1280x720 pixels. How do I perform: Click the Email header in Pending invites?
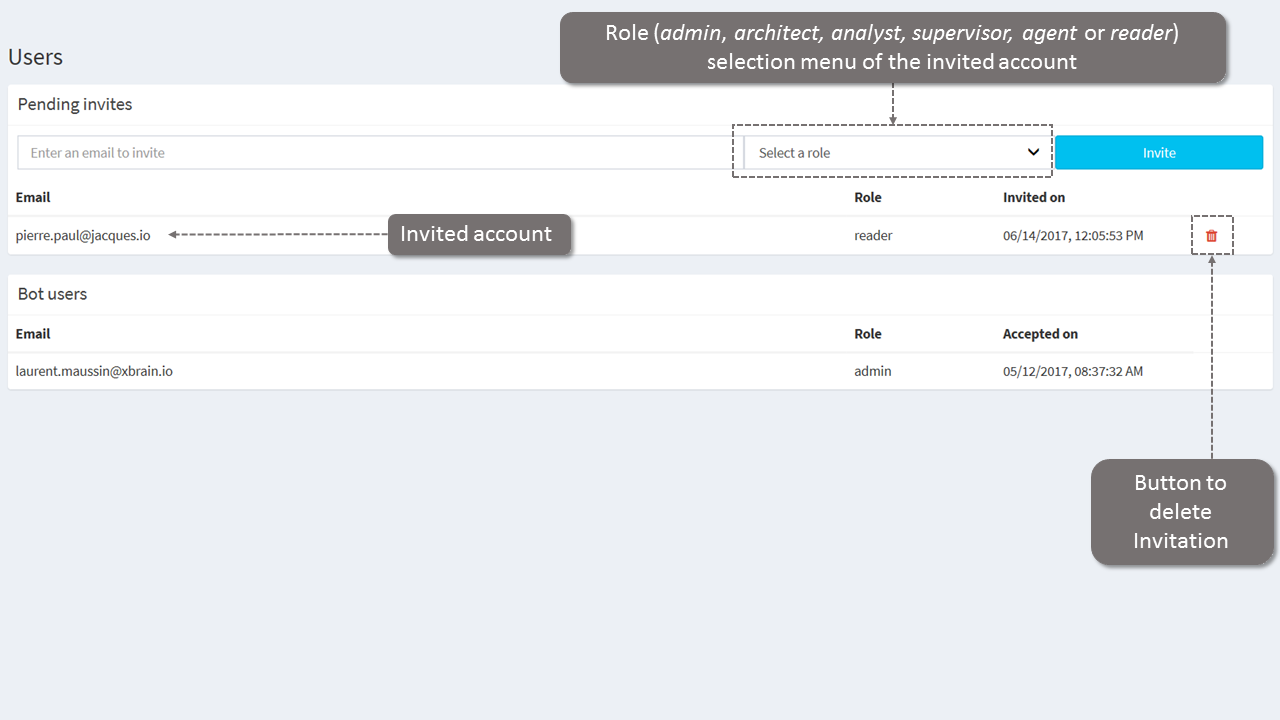33,197
